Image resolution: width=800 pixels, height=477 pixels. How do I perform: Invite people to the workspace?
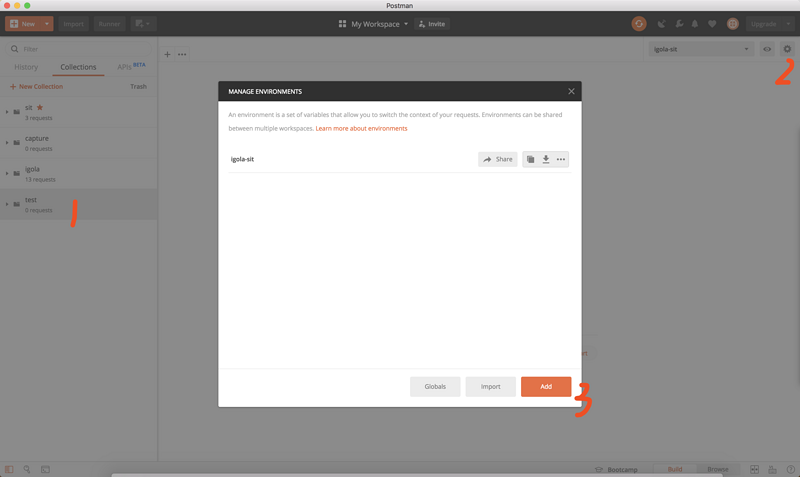pyautogui.click(x=432, y=24)
